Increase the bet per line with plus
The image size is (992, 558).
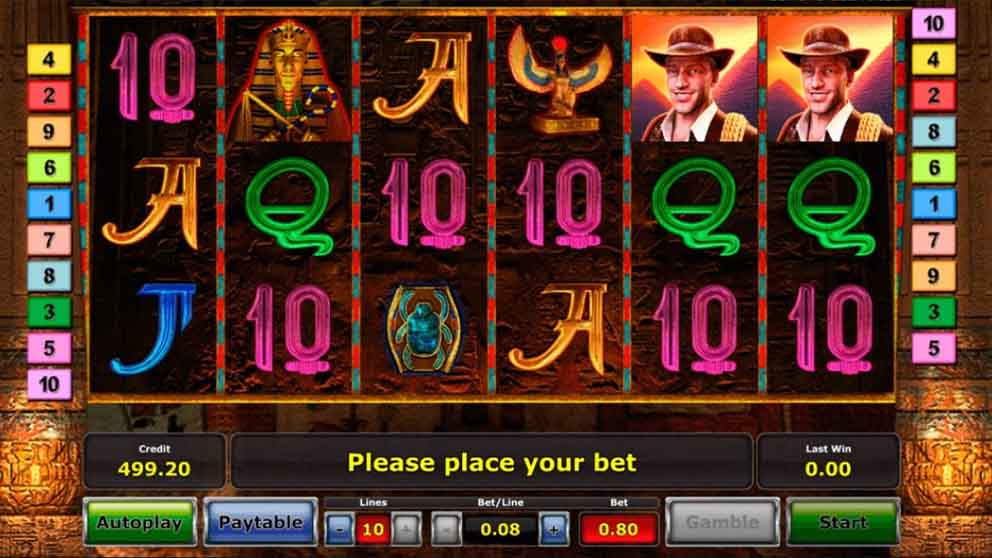click(x=554, y=529)
